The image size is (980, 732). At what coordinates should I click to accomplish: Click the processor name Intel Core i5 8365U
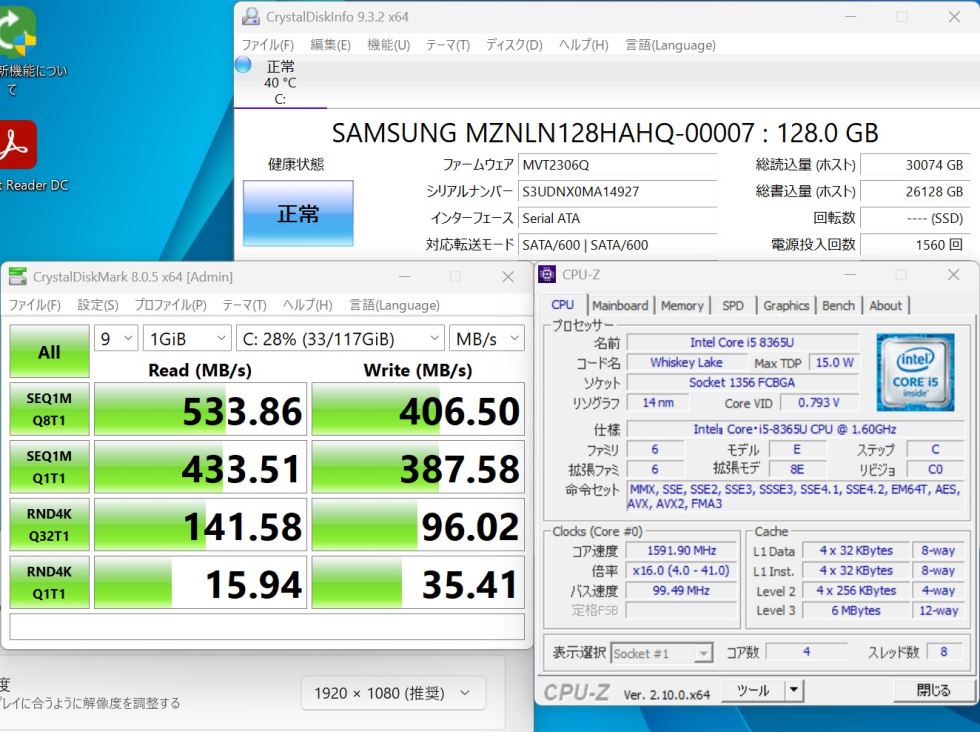pyautogui.click(x=742, y=343)
